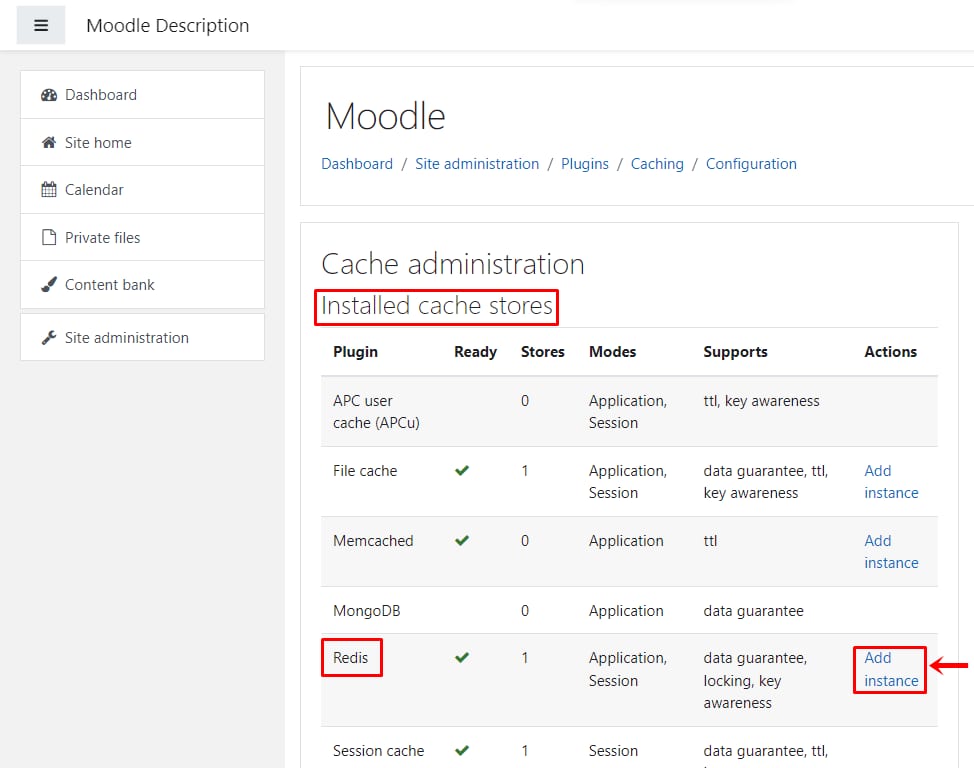Click the Private files document icon
Image resolution: width=974 pixels, height=768 pixels.
(x=49, y=237)
